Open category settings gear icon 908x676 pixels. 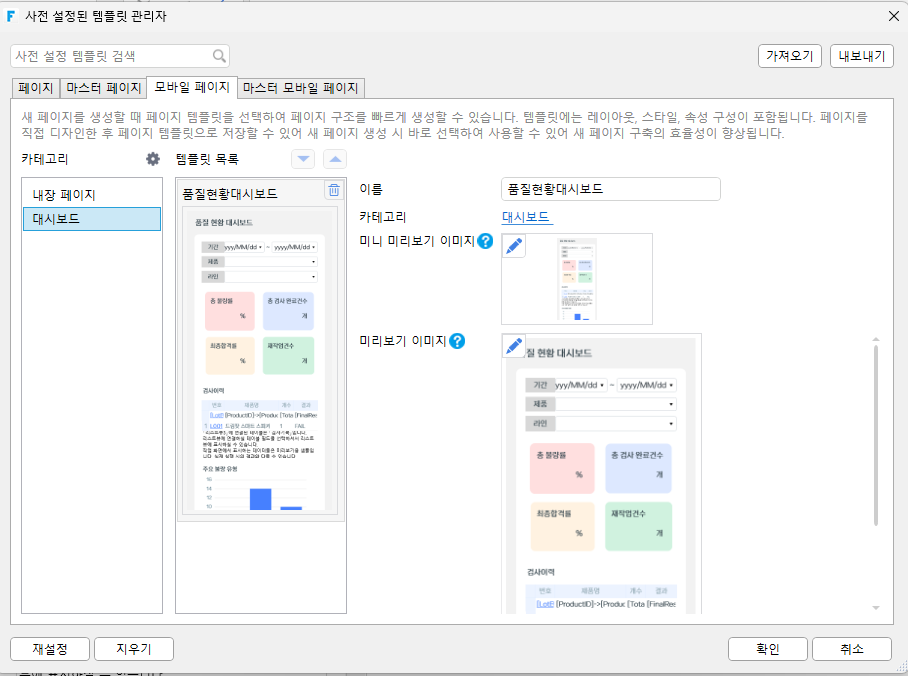point(153,159)
